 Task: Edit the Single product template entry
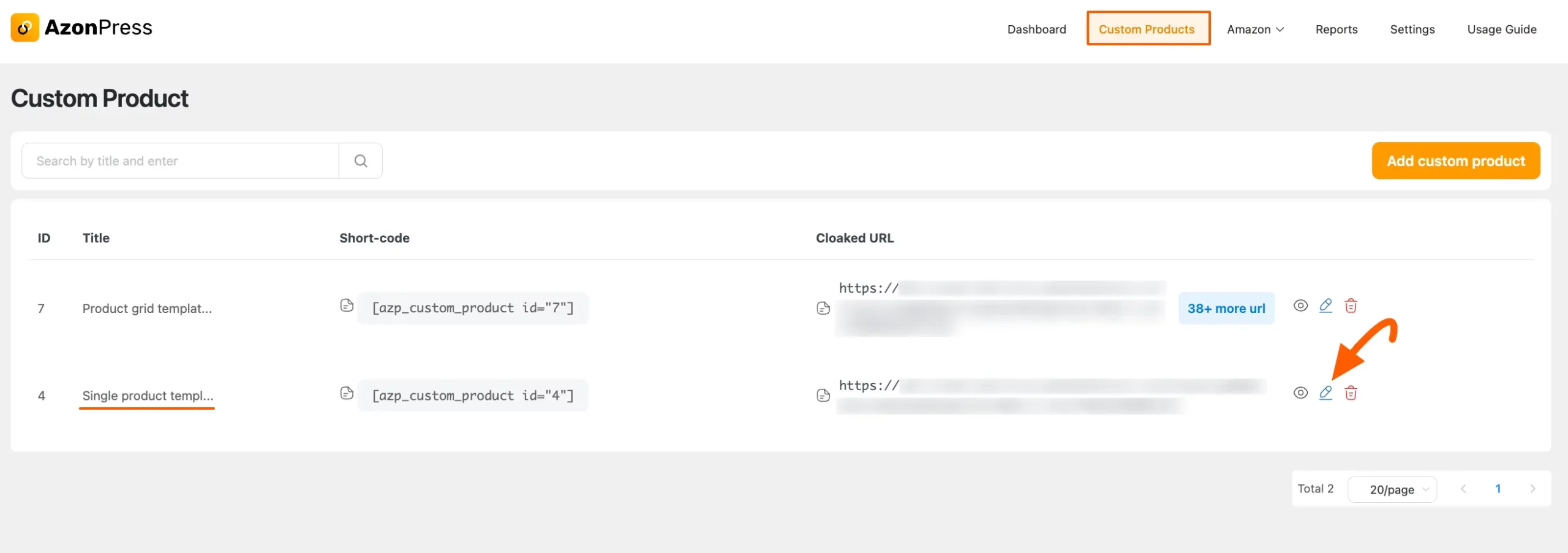click(1326, 393)
